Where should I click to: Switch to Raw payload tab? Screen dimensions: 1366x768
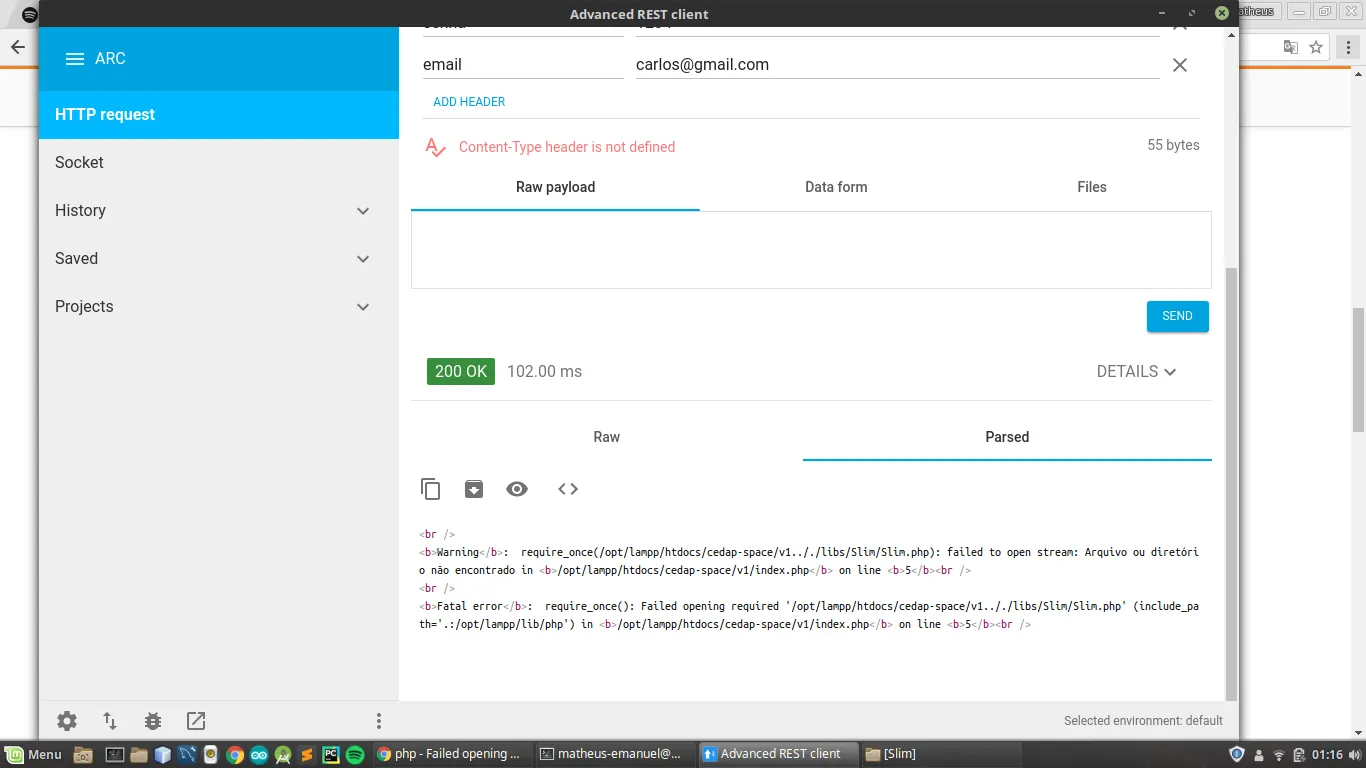tap(555, 187)
